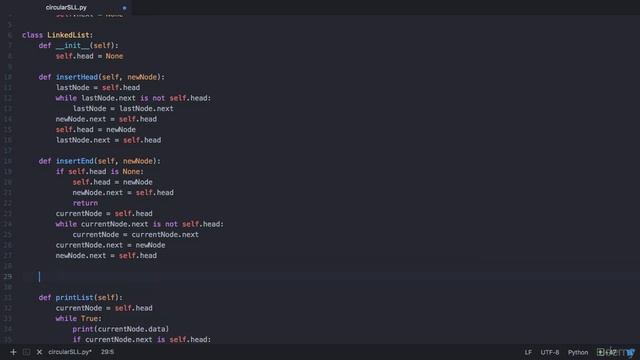The height and width of the screenshot is (360, 640).
Task: Click 'currentNode = currentNode.next' line
Action: pyautogui.click(x=136, y=235)
